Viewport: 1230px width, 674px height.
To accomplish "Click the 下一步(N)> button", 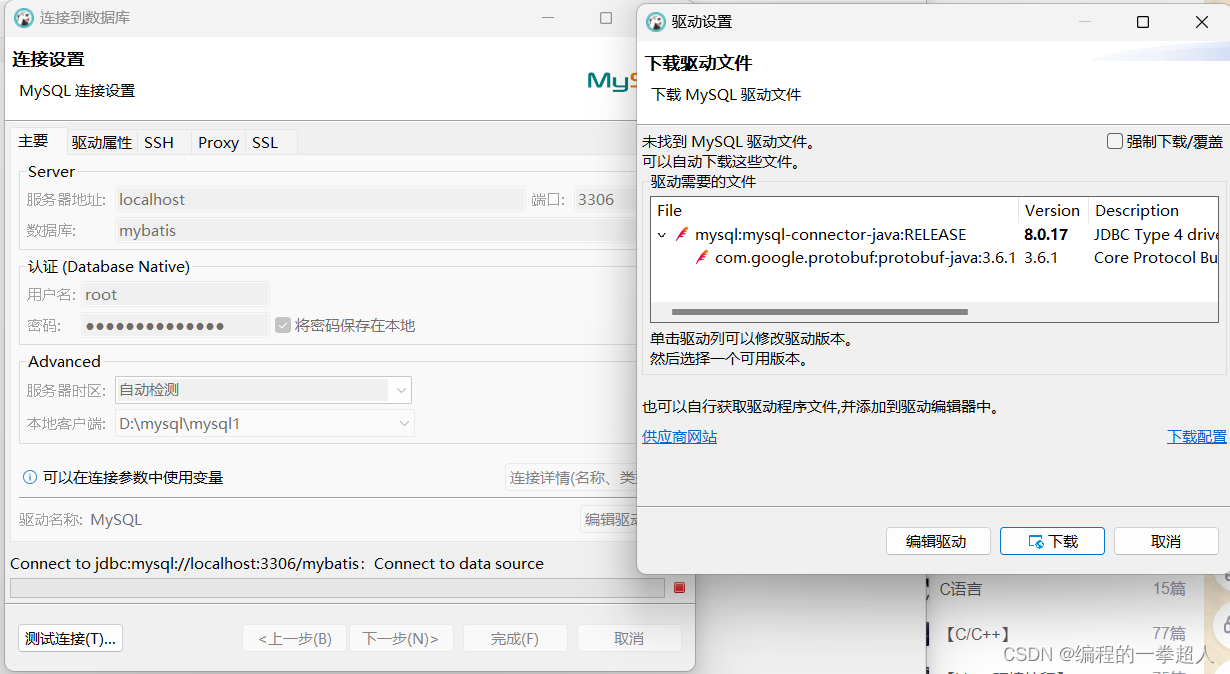I will [401, 638].
